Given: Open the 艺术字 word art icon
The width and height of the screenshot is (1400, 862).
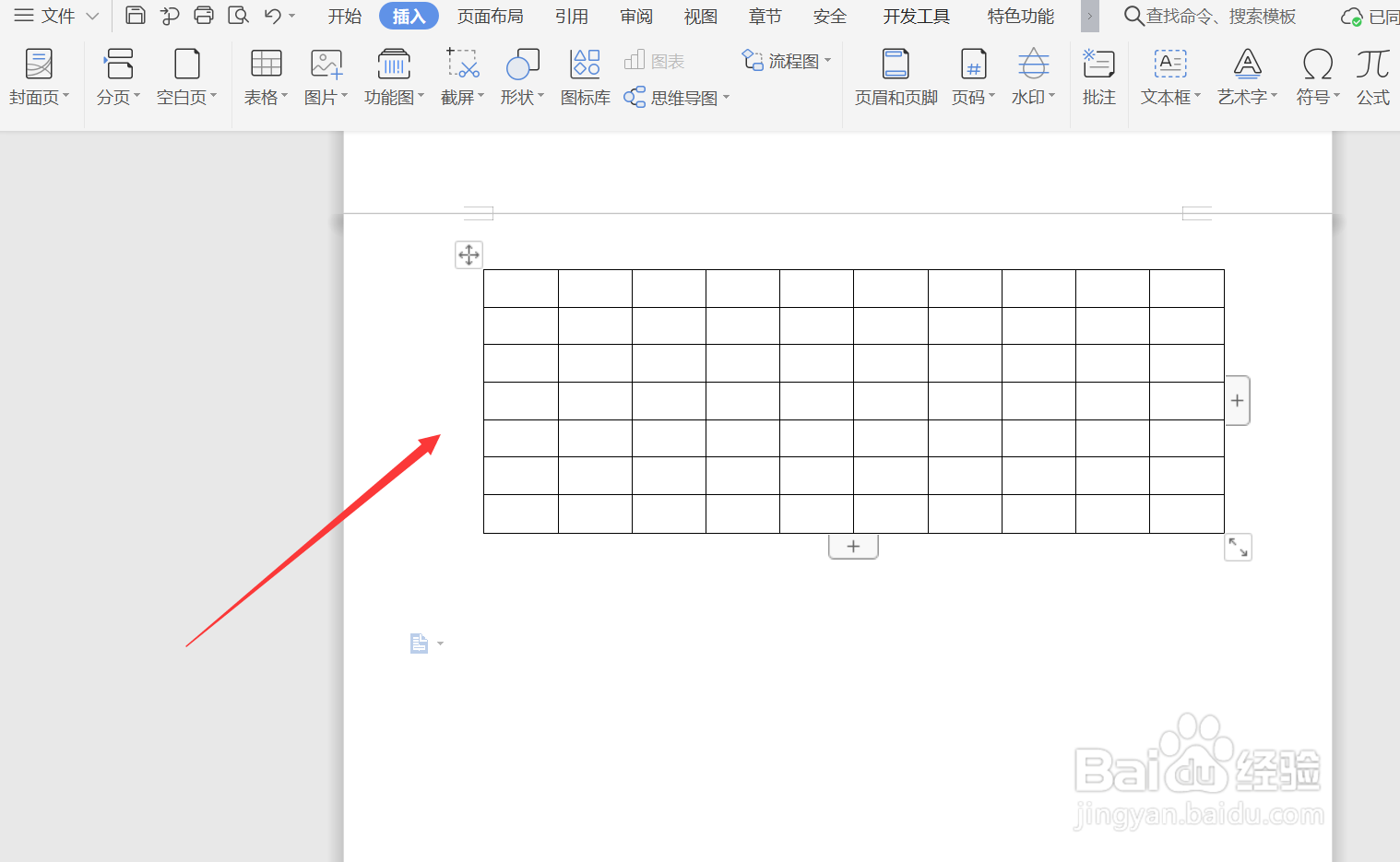Looking at the screenshot, I should click(1247, 65).
